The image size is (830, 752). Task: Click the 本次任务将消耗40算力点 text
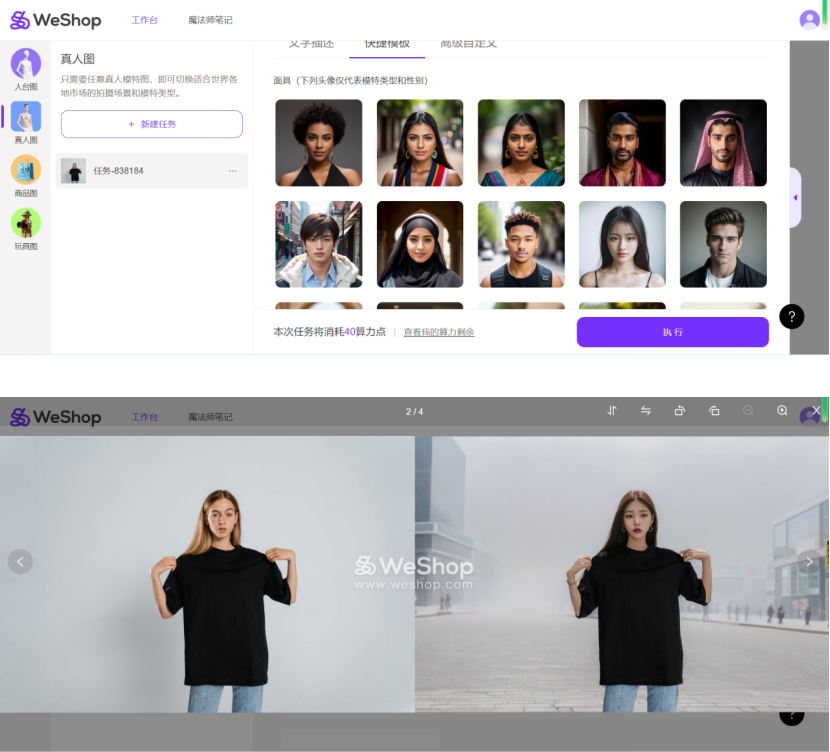click(x=329, y=332)
